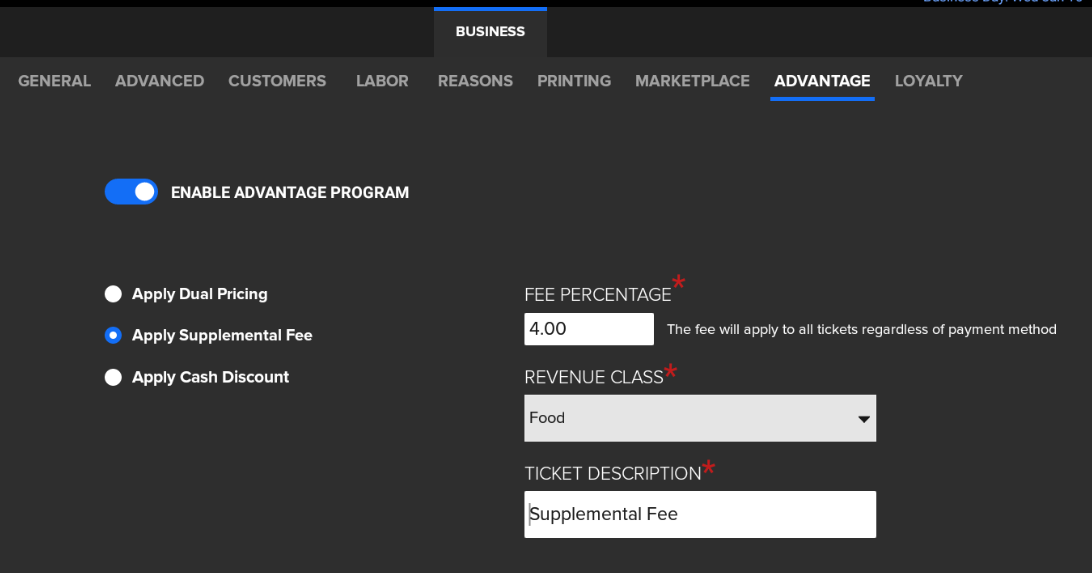Click the Revenue Class dropdown arrow

(863, 419)
